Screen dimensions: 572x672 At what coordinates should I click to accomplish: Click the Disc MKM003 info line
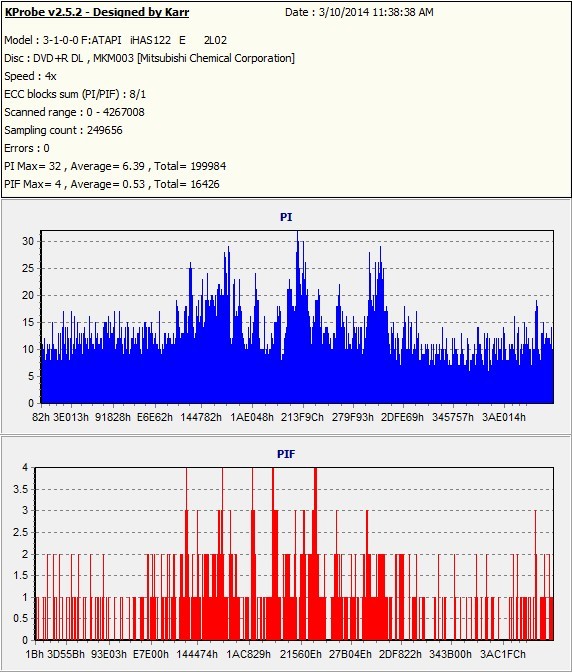(150, 58)
